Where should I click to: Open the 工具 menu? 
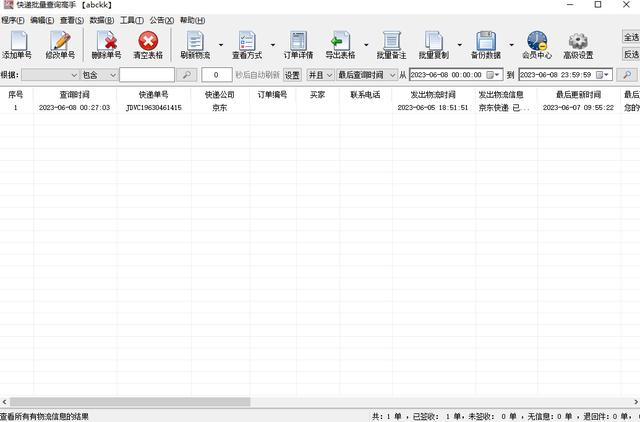click(x=130, y=20)
